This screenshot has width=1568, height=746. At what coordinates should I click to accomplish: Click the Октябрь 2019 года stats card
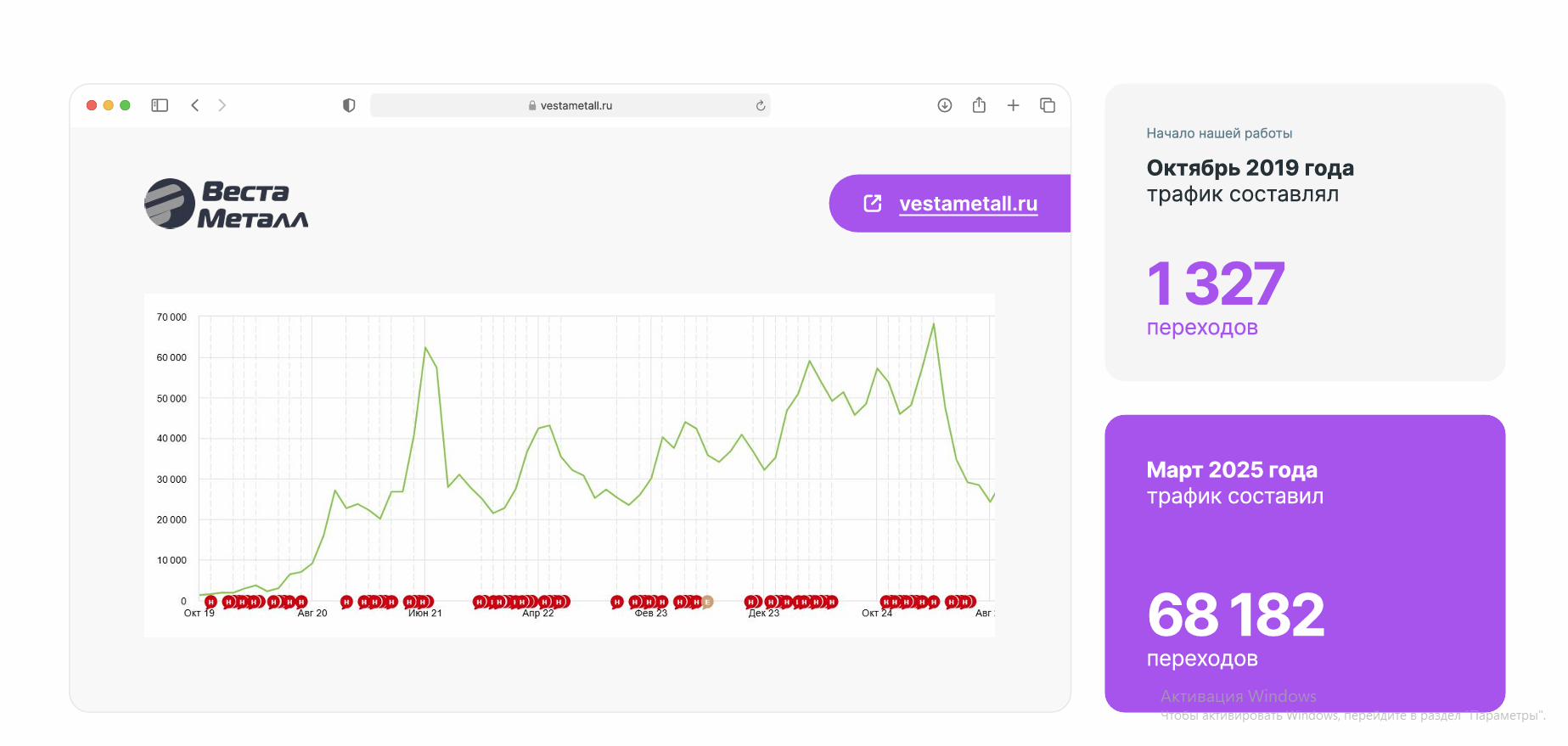click(x=1304, y=232)
